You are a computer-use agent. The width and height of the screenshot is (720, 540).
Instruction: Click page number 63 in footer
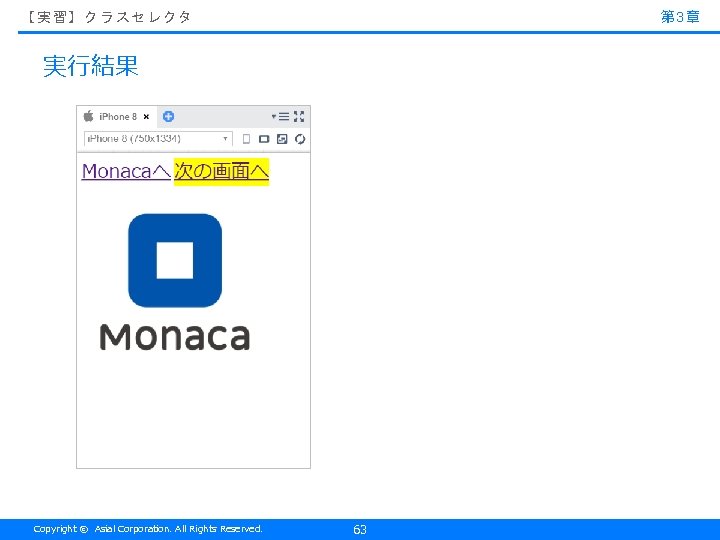[x=360, y=529]
